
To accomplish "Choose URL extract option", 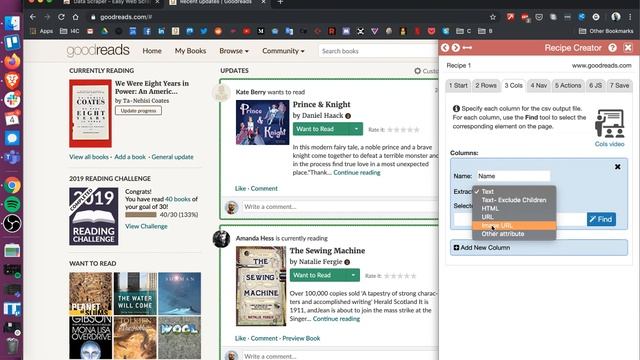I will pos(514,217).
